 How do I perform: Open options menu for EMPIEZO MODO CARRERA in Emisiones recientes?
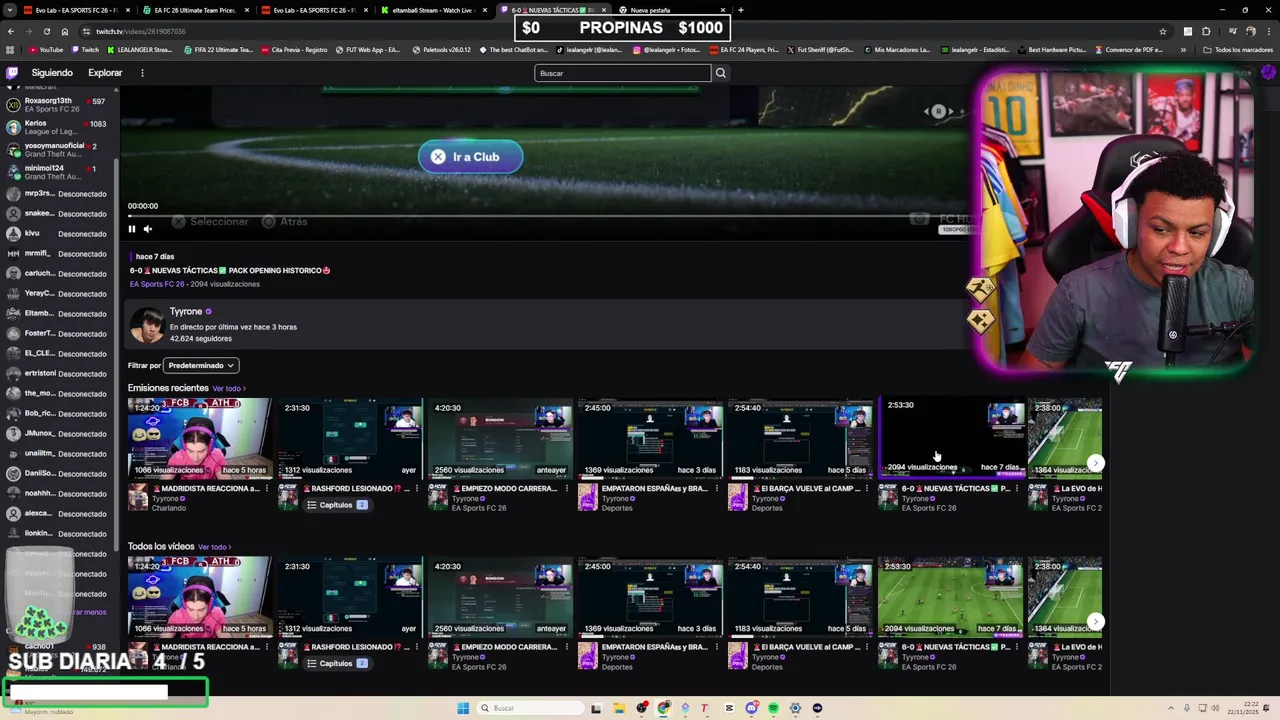tap(567, 489)
